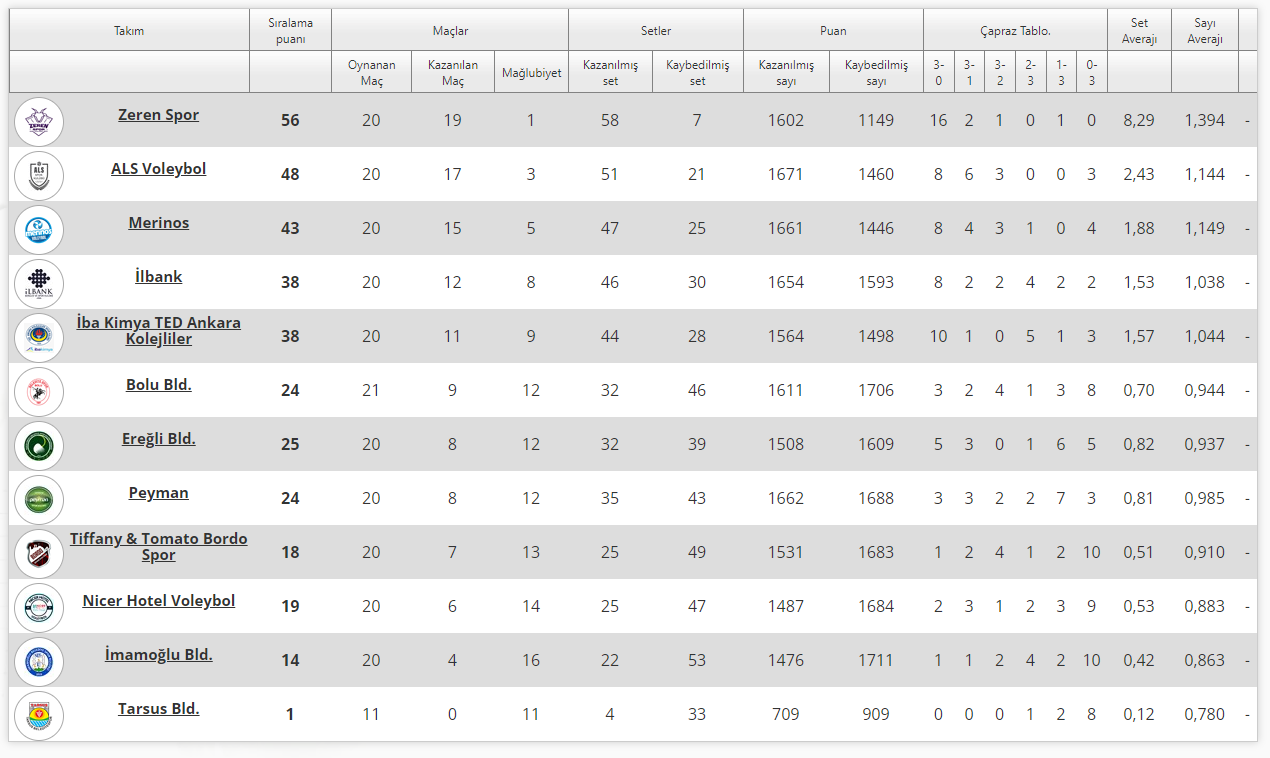1270x758 pixels.
Task: Click the Kaybedilmiş set subheader
Action: [697, 73]
